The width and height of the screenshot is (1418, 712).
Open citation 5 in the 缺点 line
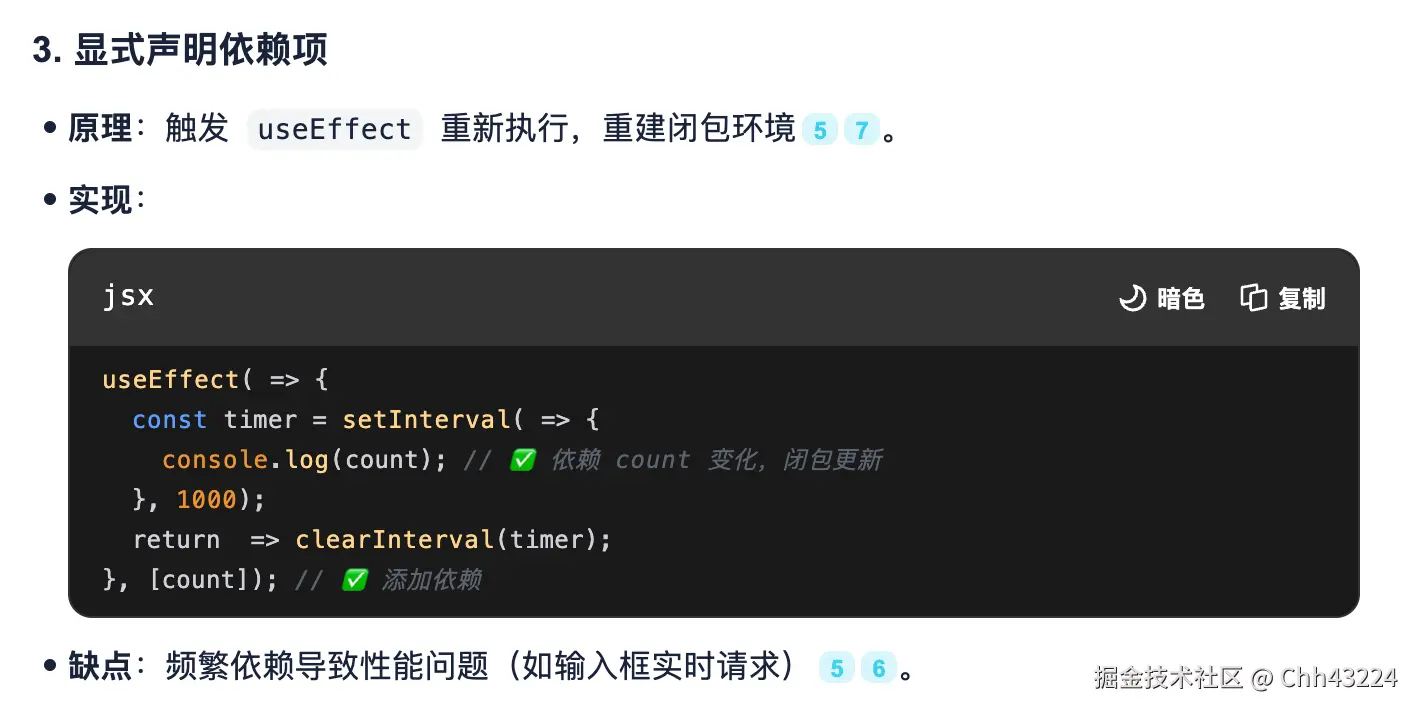(x=837, y=668)
